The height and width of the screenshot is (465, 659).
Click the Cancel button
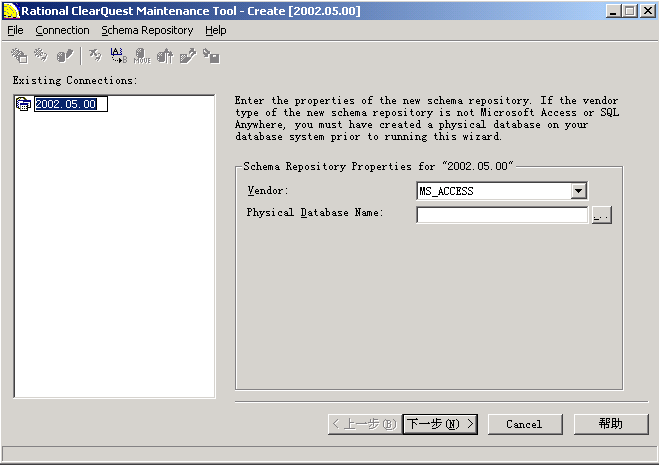click(525, 424)
